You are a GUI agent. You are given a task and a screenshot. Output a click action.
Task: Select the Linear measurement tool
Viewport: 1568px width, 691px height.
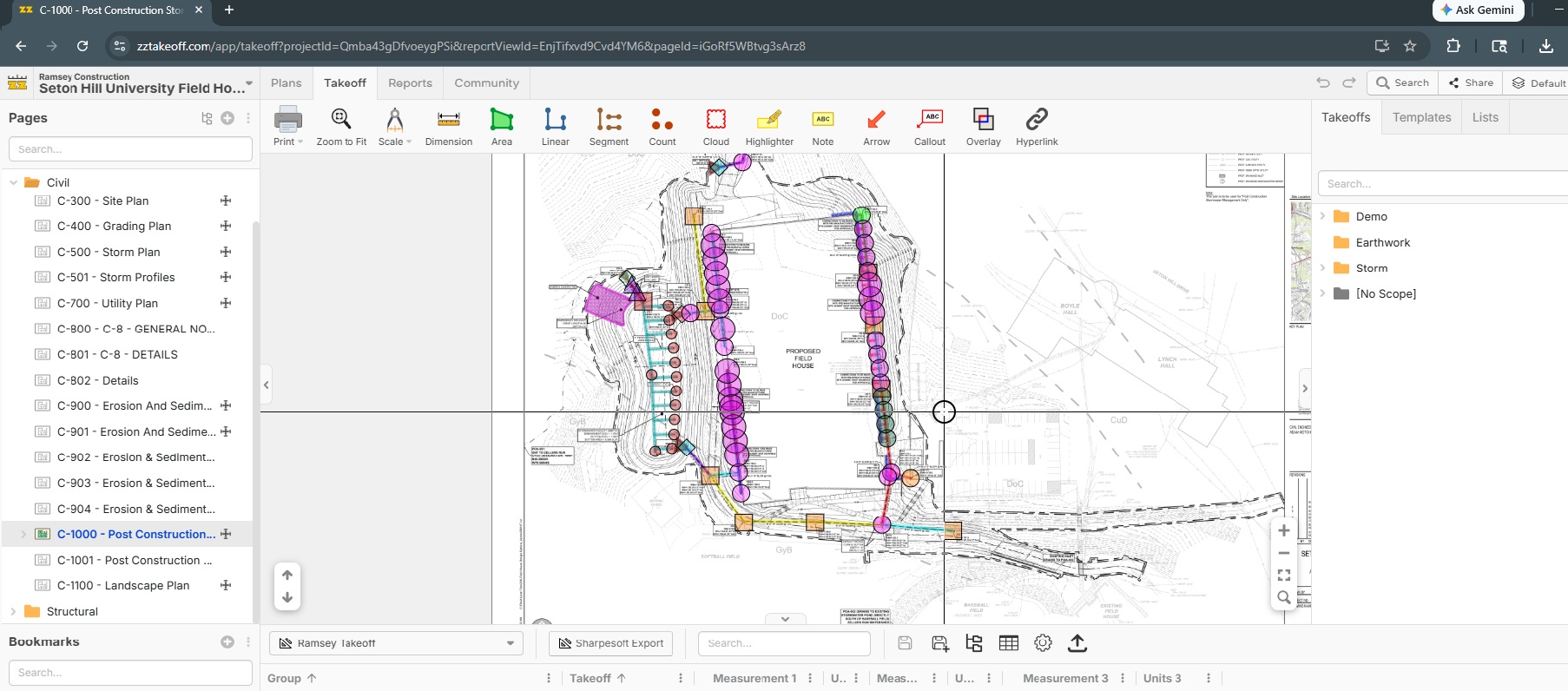[x=555, y=126]
